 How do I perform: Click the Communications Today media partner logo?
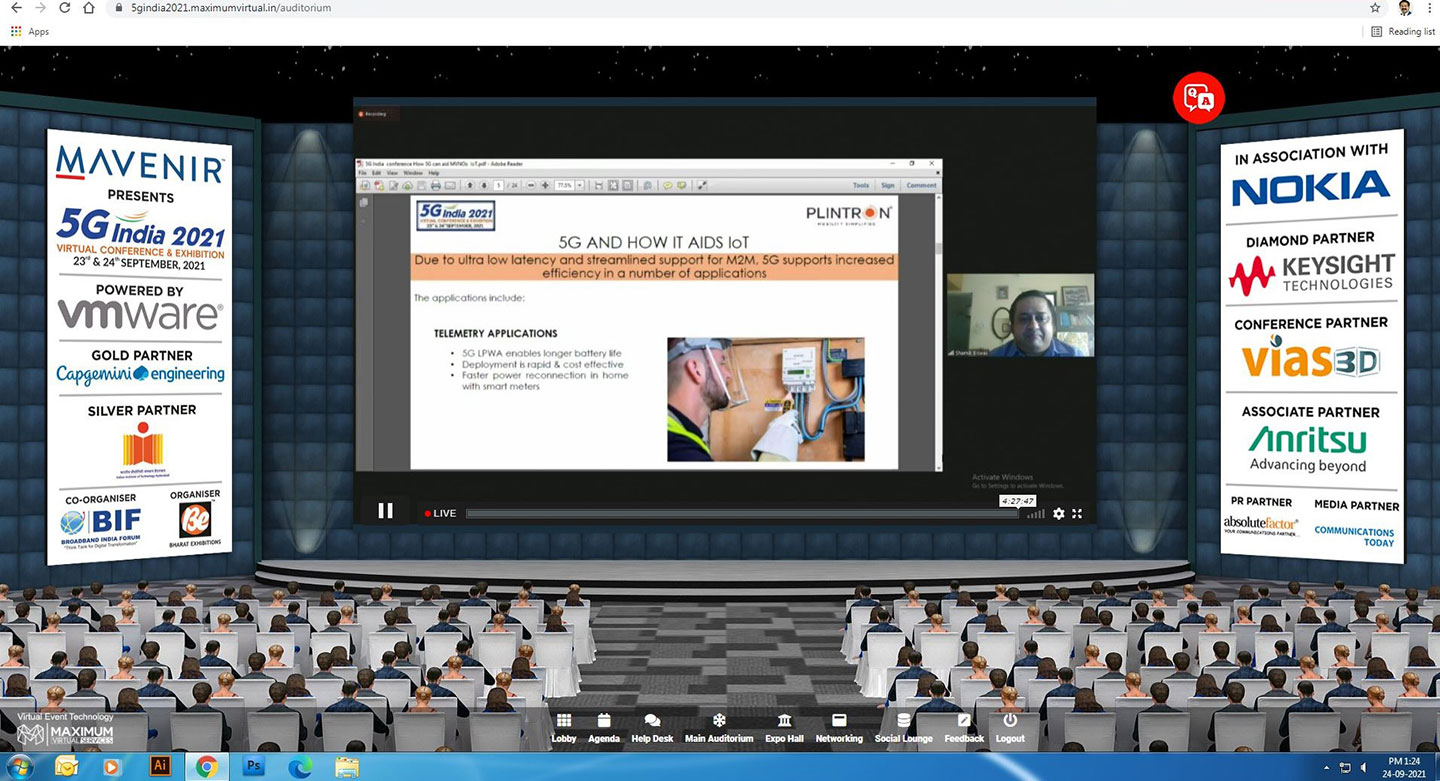coord(1354,537)
